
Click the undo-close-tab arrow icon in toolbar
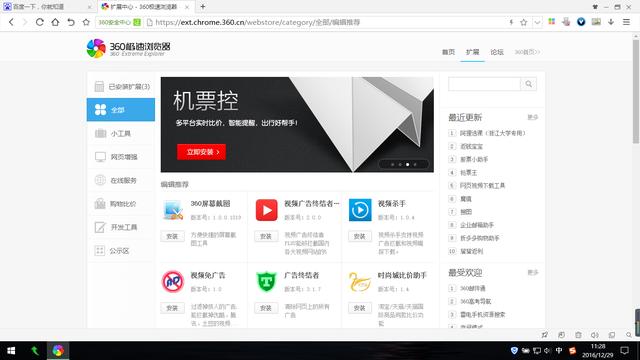pos(71,22)
